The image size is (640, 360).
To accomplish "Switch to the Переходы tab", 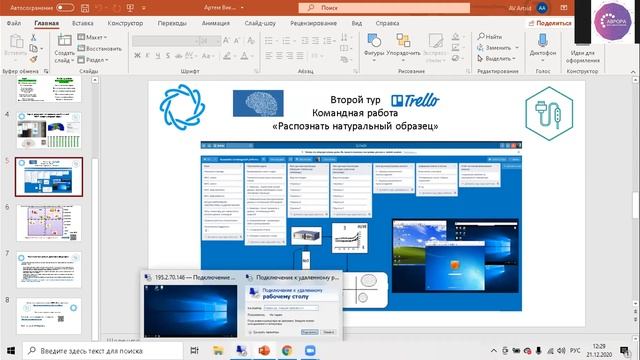I will pos(172,23).
